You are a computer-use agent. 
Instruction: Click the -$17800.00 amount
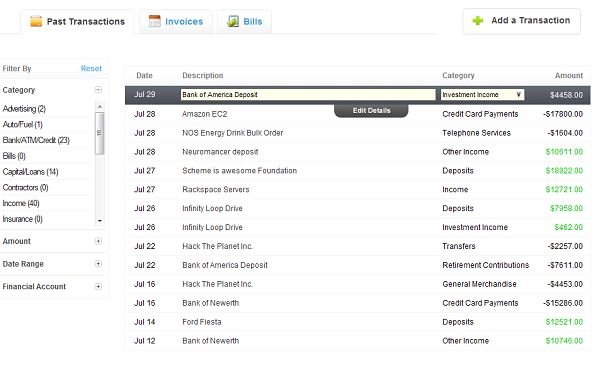tap(563, 114)
